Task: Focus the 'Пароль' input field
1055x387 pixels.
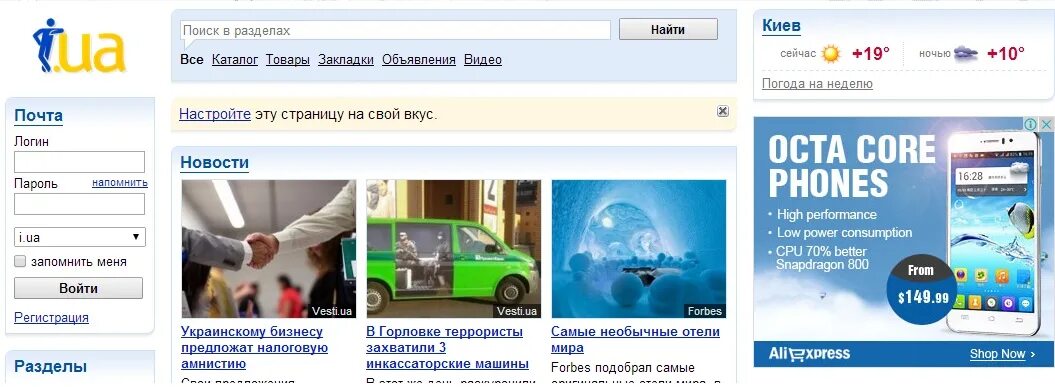Action: (x=79, y=204)
